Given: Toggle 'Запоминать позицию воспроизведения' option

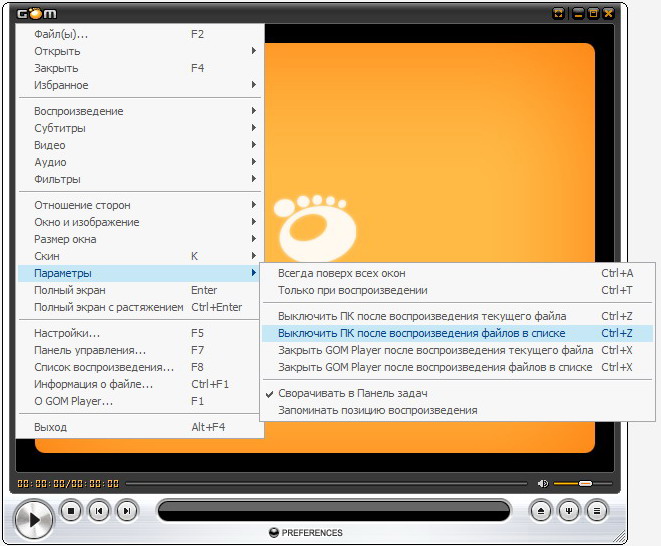Looking at the screenshot, I should coord(457,410).
